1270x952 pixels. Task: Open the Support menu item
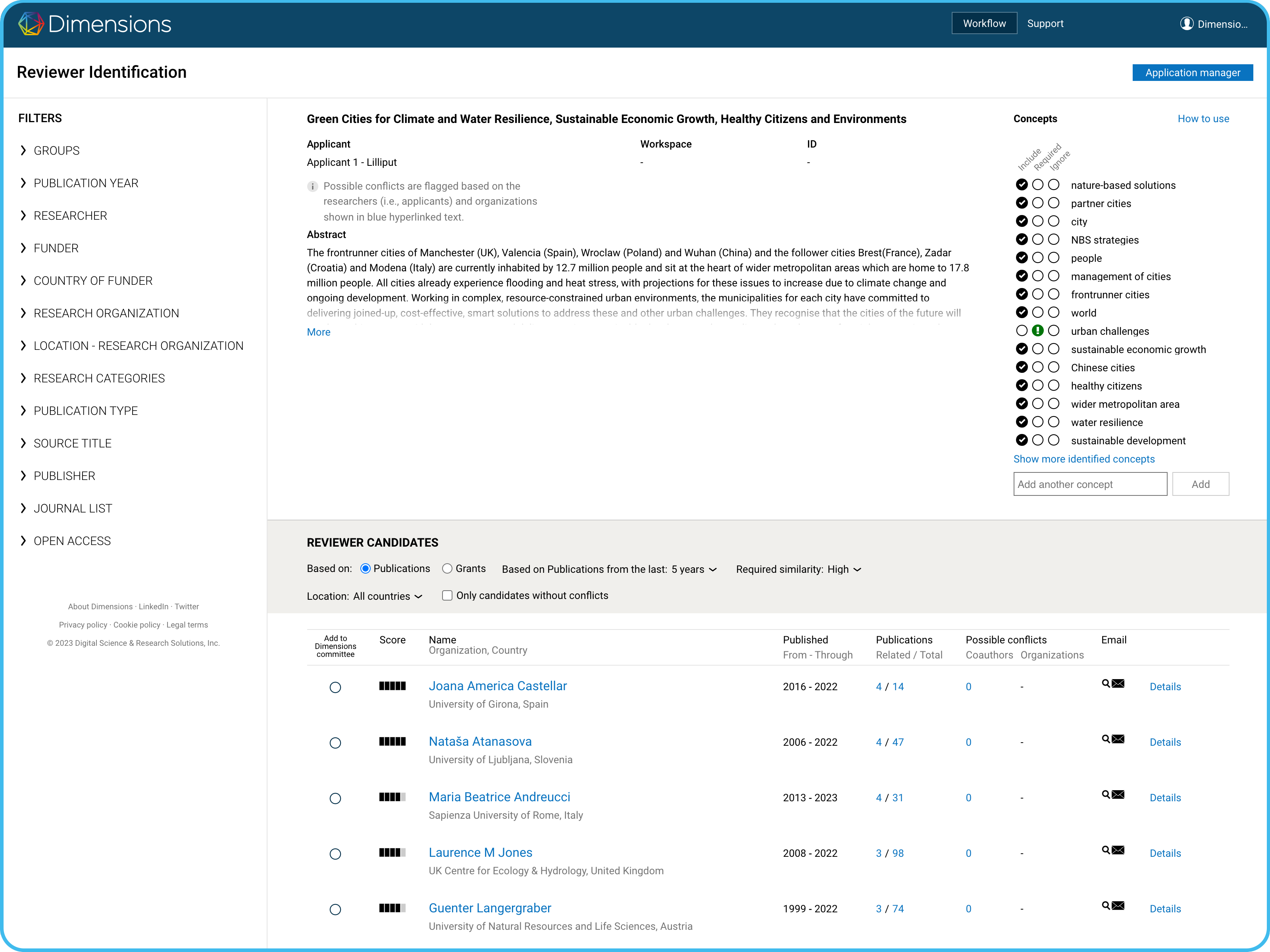[1045, 23]
